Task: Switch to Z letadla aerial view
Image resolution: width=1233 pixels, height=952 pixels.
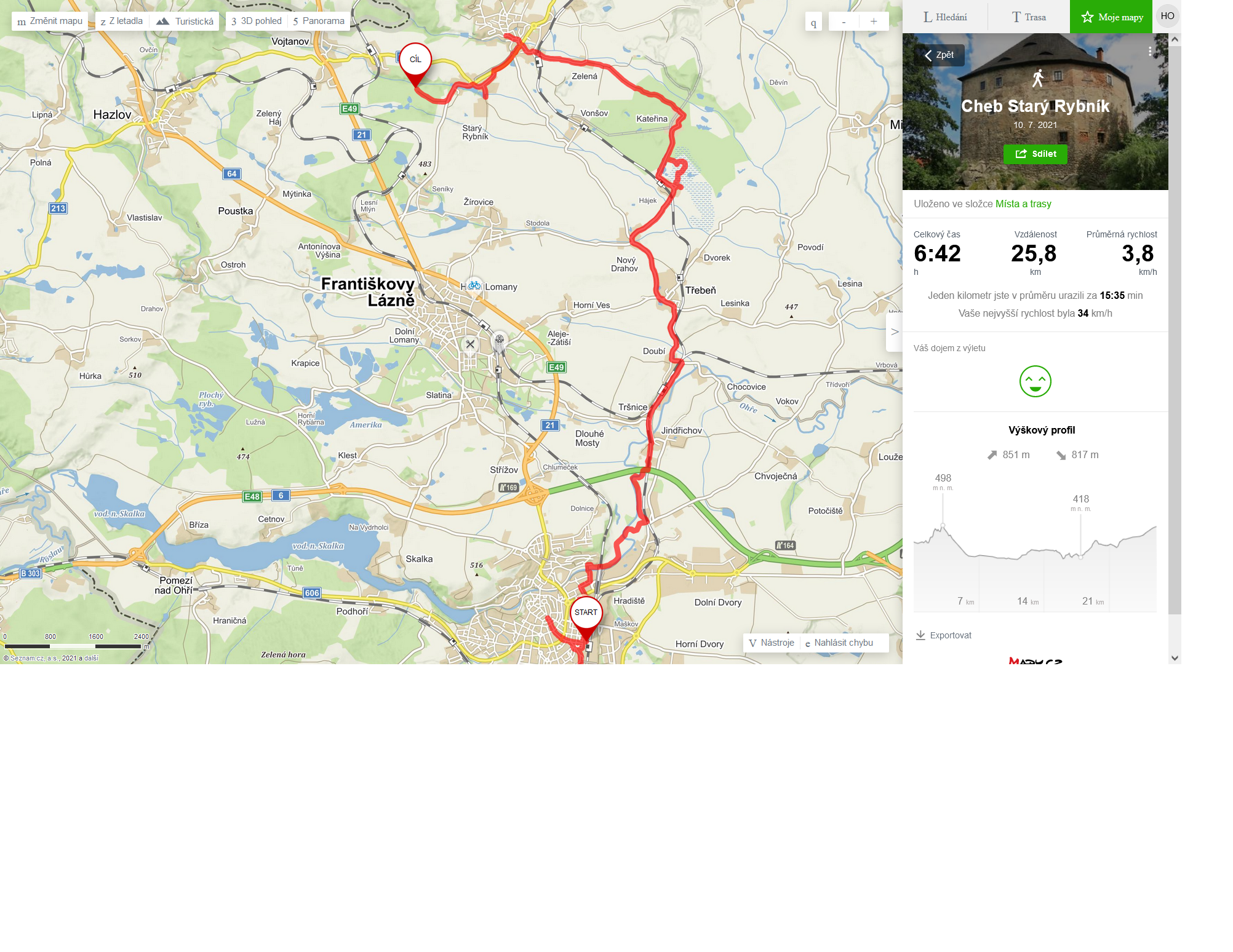Action: [x=122, y=21]
